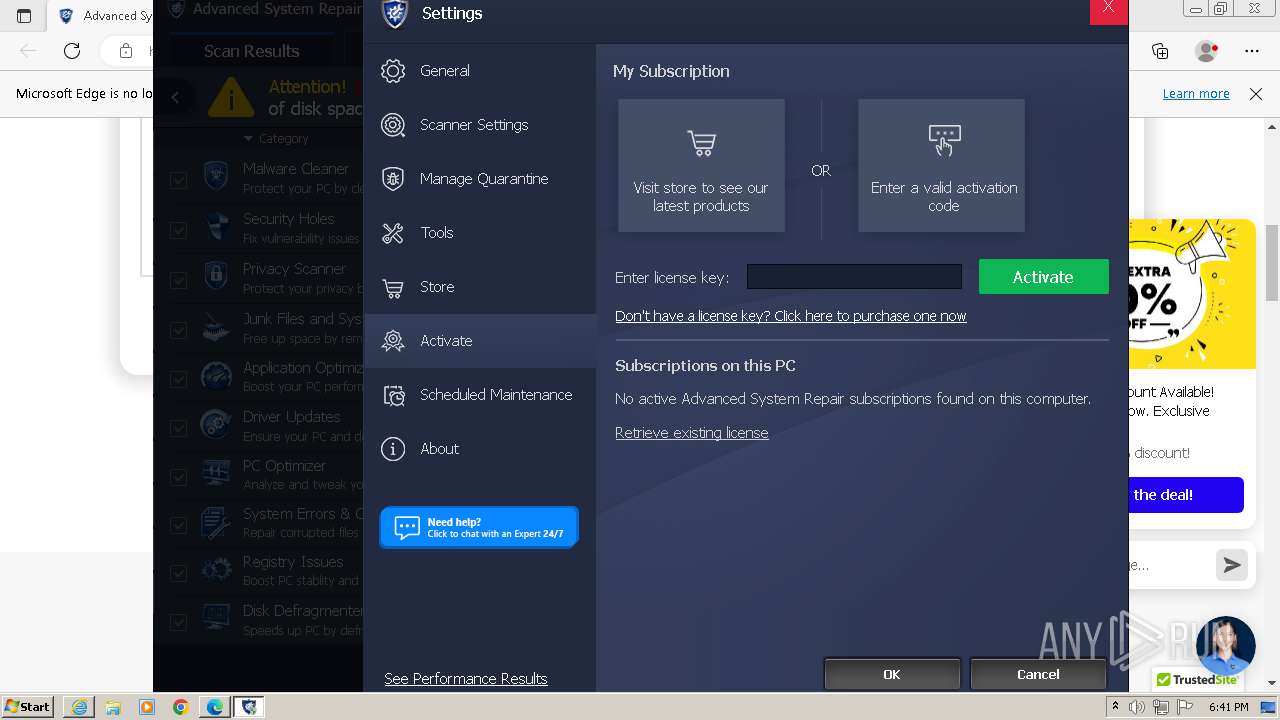This screenshot has height=720, width=1280.
Task: Click the chat agent avatar
Action: pos(1225,645)
